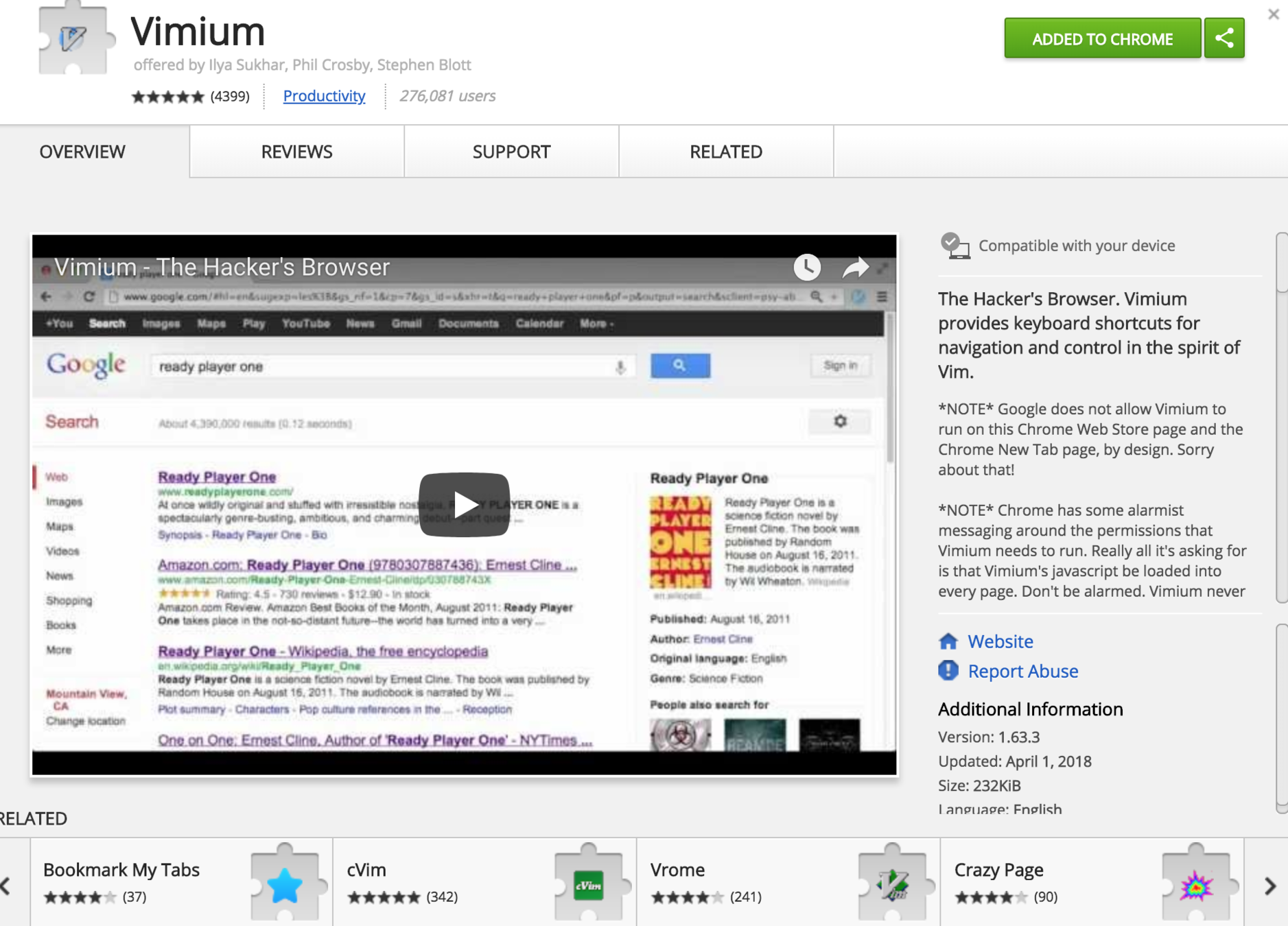
Task: Click the Added to Chrome button
Action: (1102, 38)
